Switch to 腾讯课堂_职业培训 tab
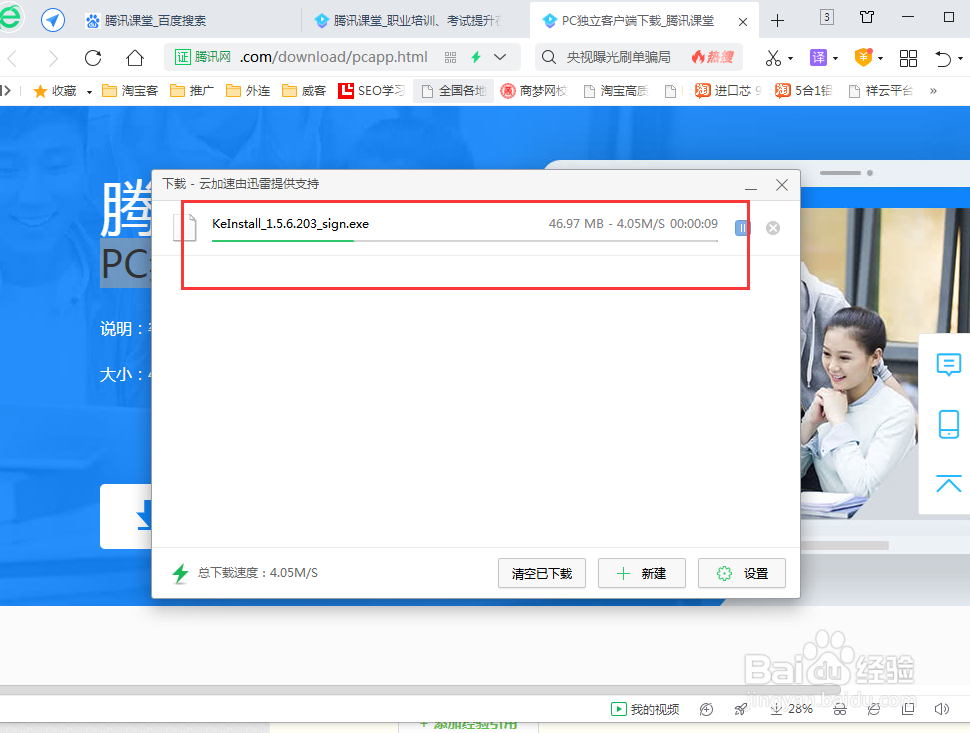Screen dimensions: 970x733 tap(416, 20)
